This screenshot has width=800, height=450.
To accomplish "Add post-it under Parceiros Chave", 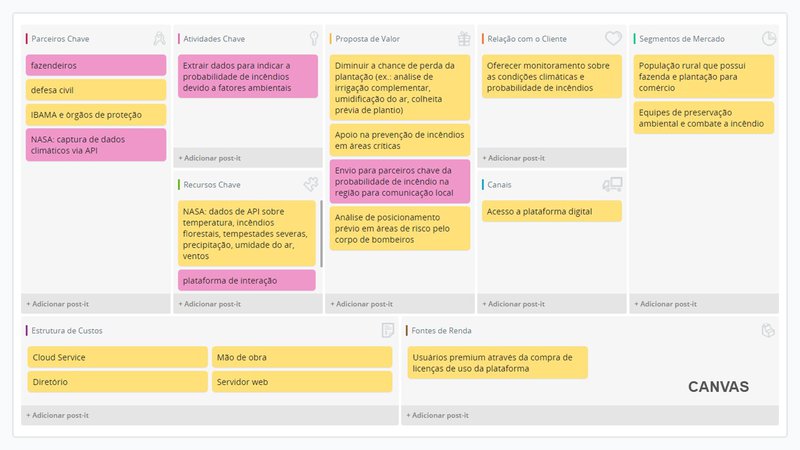I will [x=58, y=303].
